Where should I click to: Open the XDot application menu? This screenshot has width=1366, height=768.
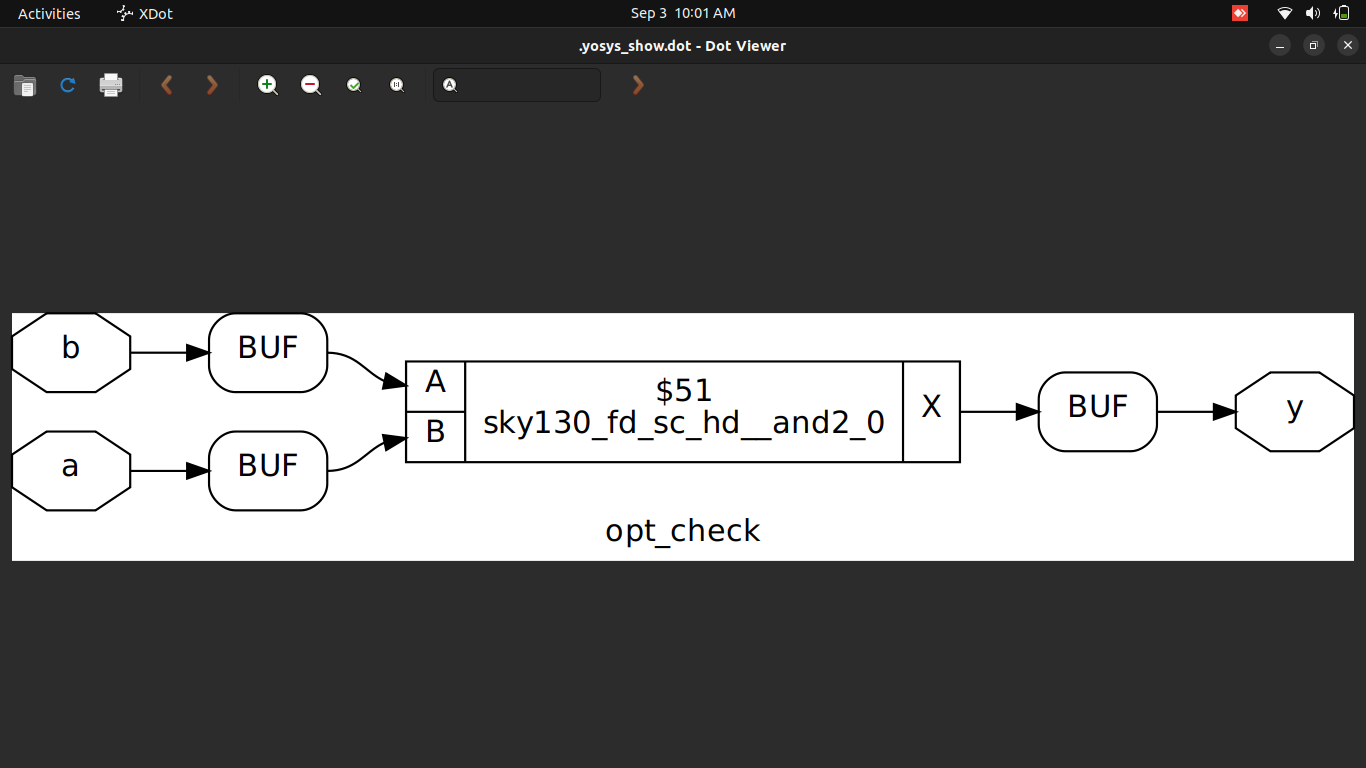(x=144, y=13)
